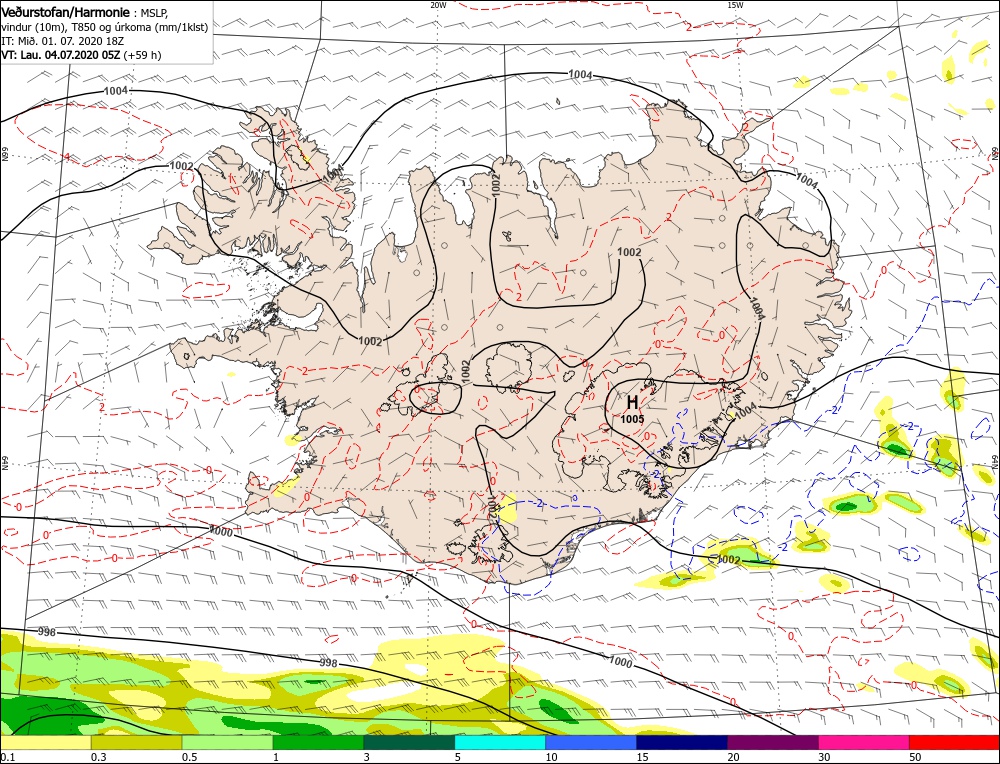1000x764 pixels.
Task: Click the '30' legend scale value
Action: pyautogui.click(x=825, y=757)
